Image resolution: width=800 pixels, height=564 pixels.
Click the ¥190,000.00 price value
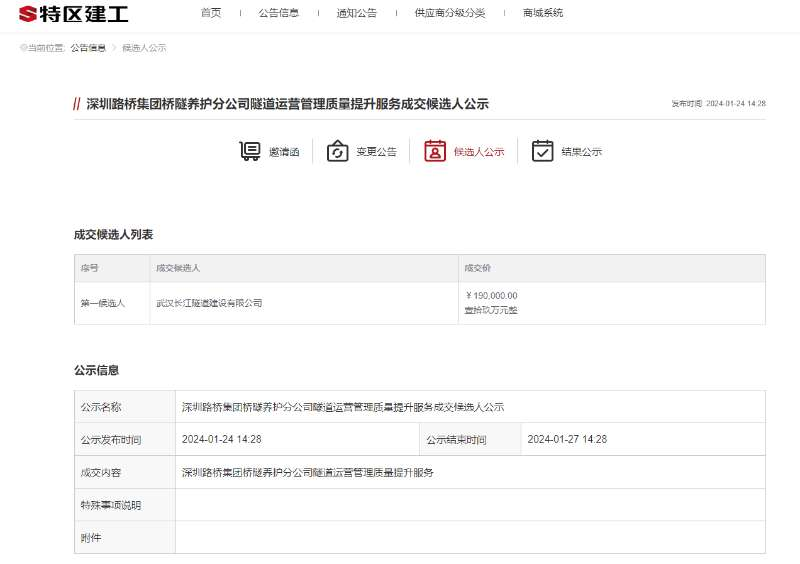491,296
